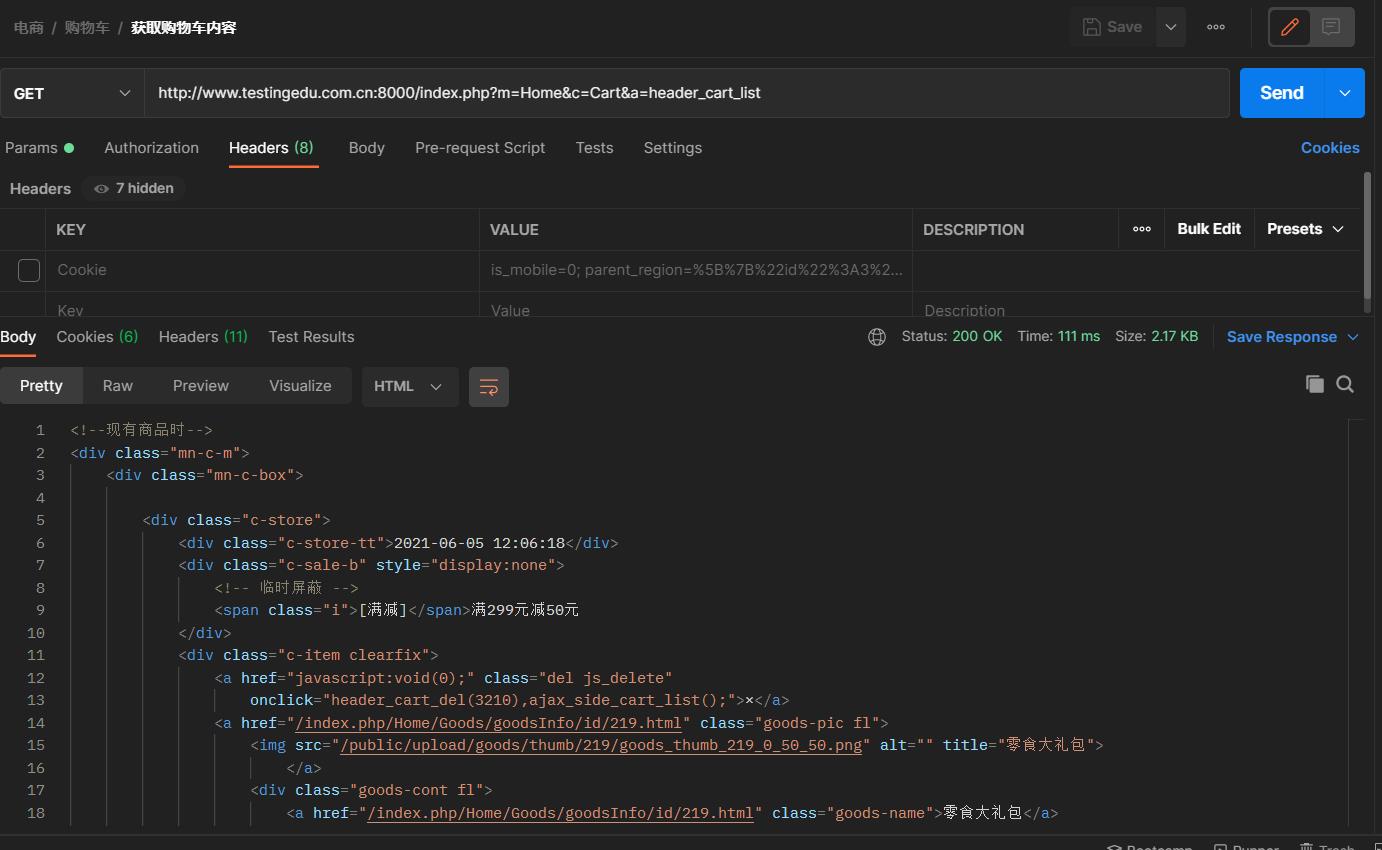1382x850 pixels.
Task: Select the response Body tab
Action: coord(18,337)
